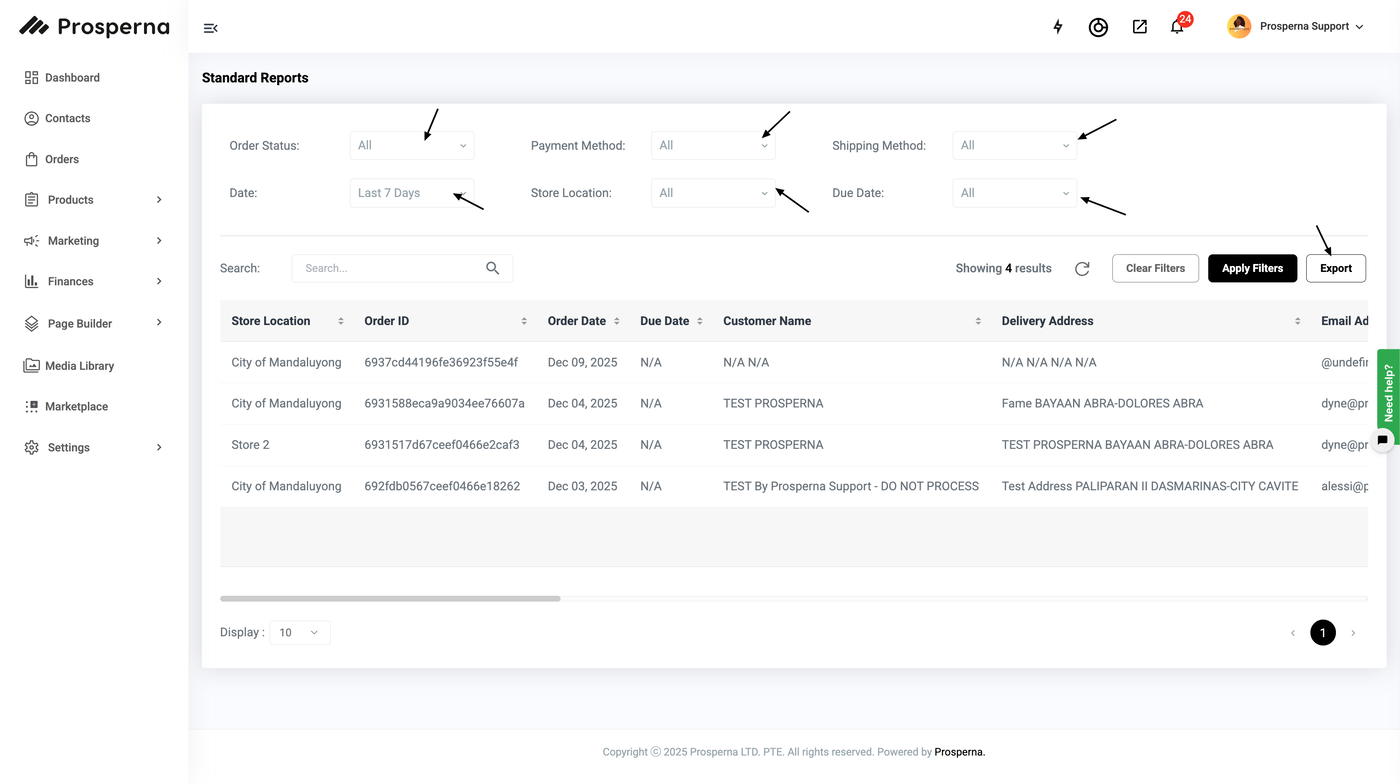Open the Order Status dropdown

click(412, 145)
